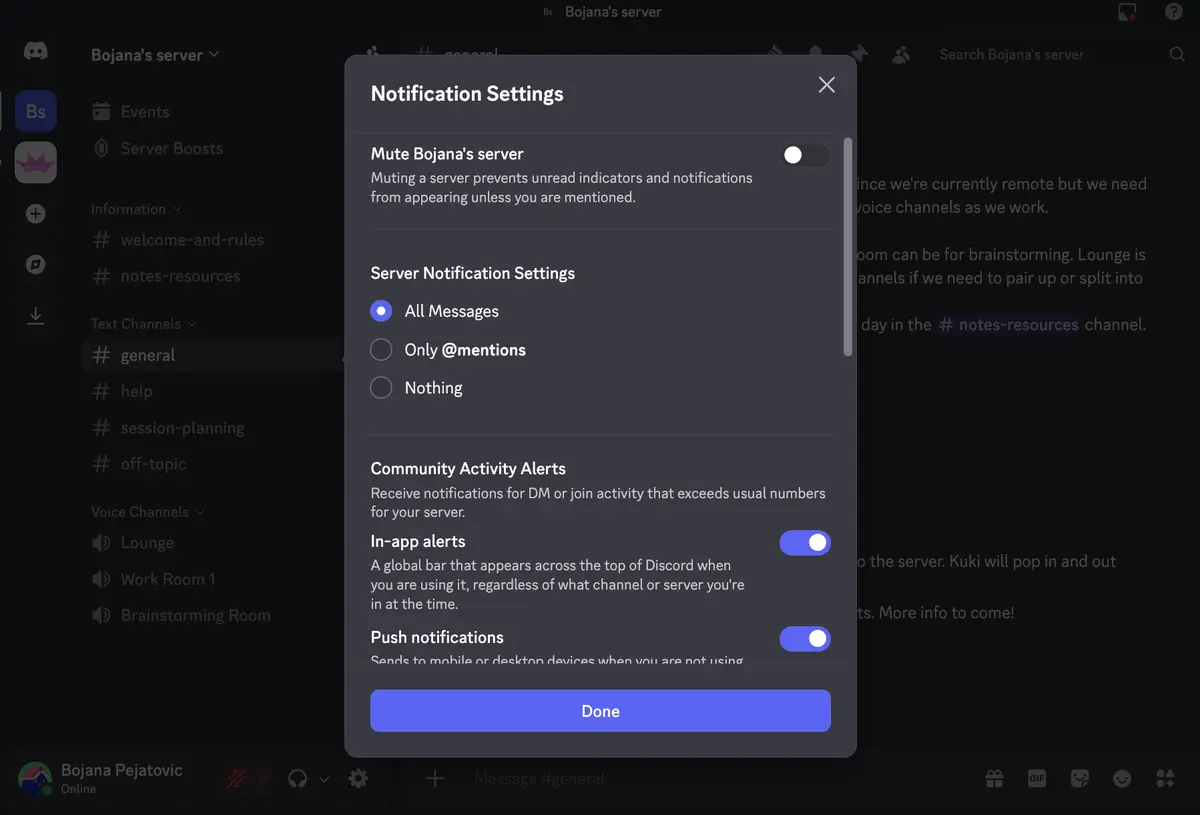The height and width of the screenshot is (815, 1200).
Task: Open the Bojana's server dropdown menu
Action: (156, 54)
